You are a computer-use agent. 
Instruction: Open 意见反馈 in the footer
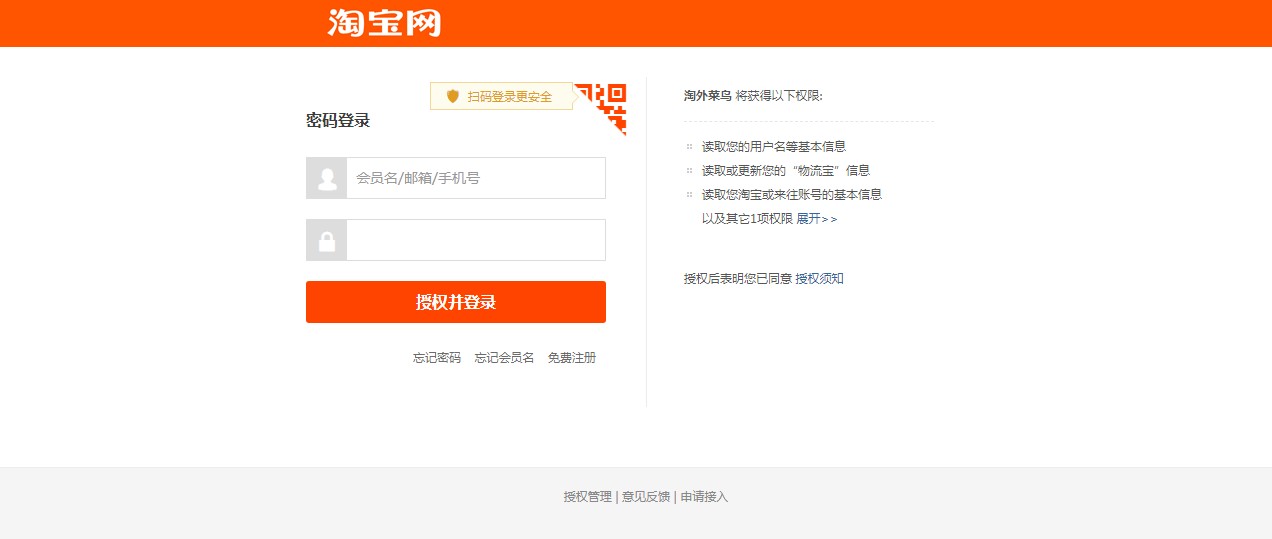[x=646, y=497]
